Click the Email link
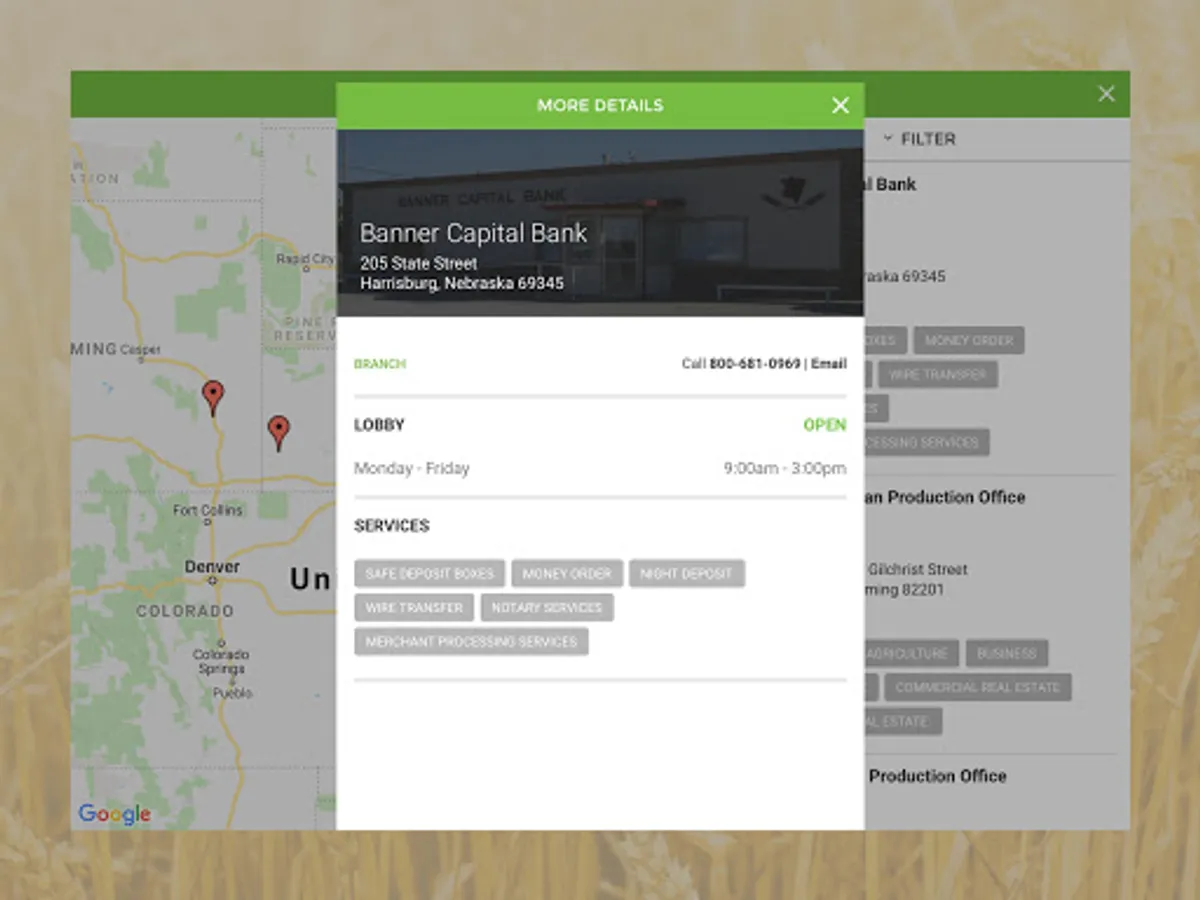 pos(832,364)
